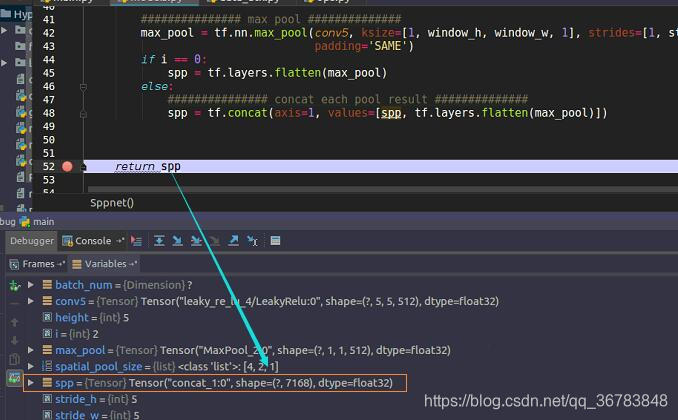The height and width of the screenshot is (420, 678).
Task: Click the Frames panel icon
Action: (14, 264)
